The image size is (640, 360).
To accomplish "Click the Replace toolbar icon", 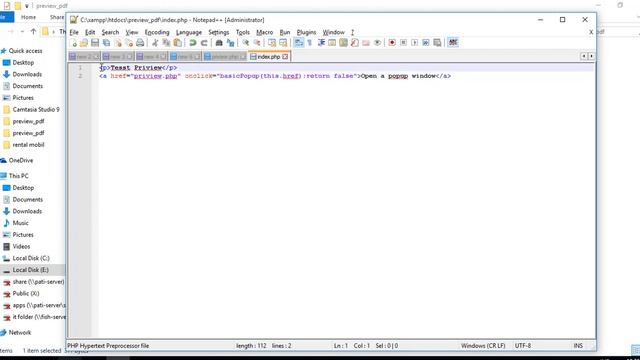I will point(230,43).
